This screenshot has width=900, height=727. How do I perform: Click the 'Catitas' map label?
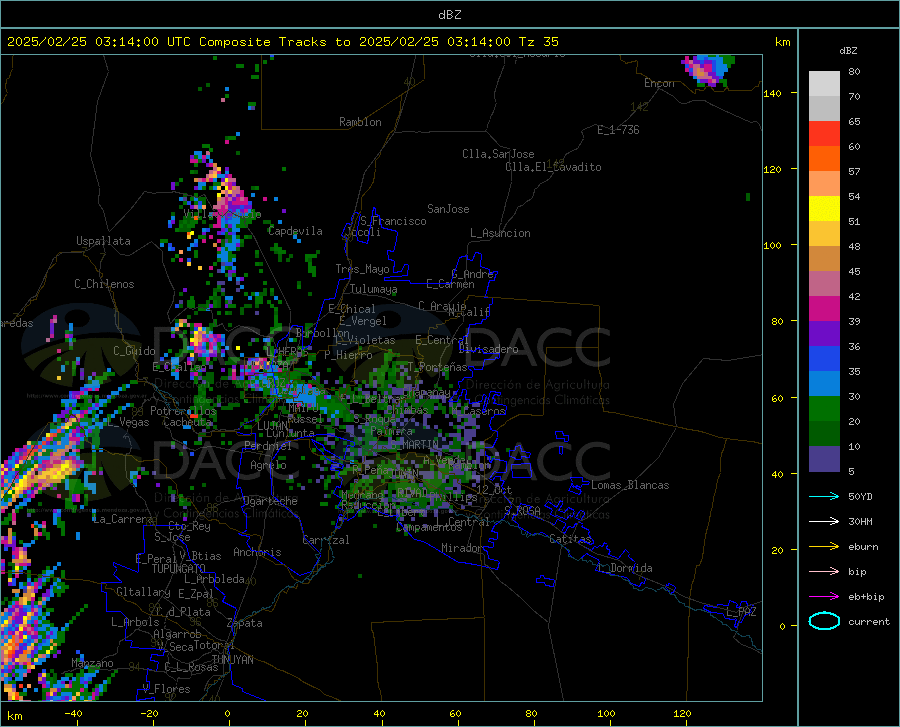coord(570,539)
